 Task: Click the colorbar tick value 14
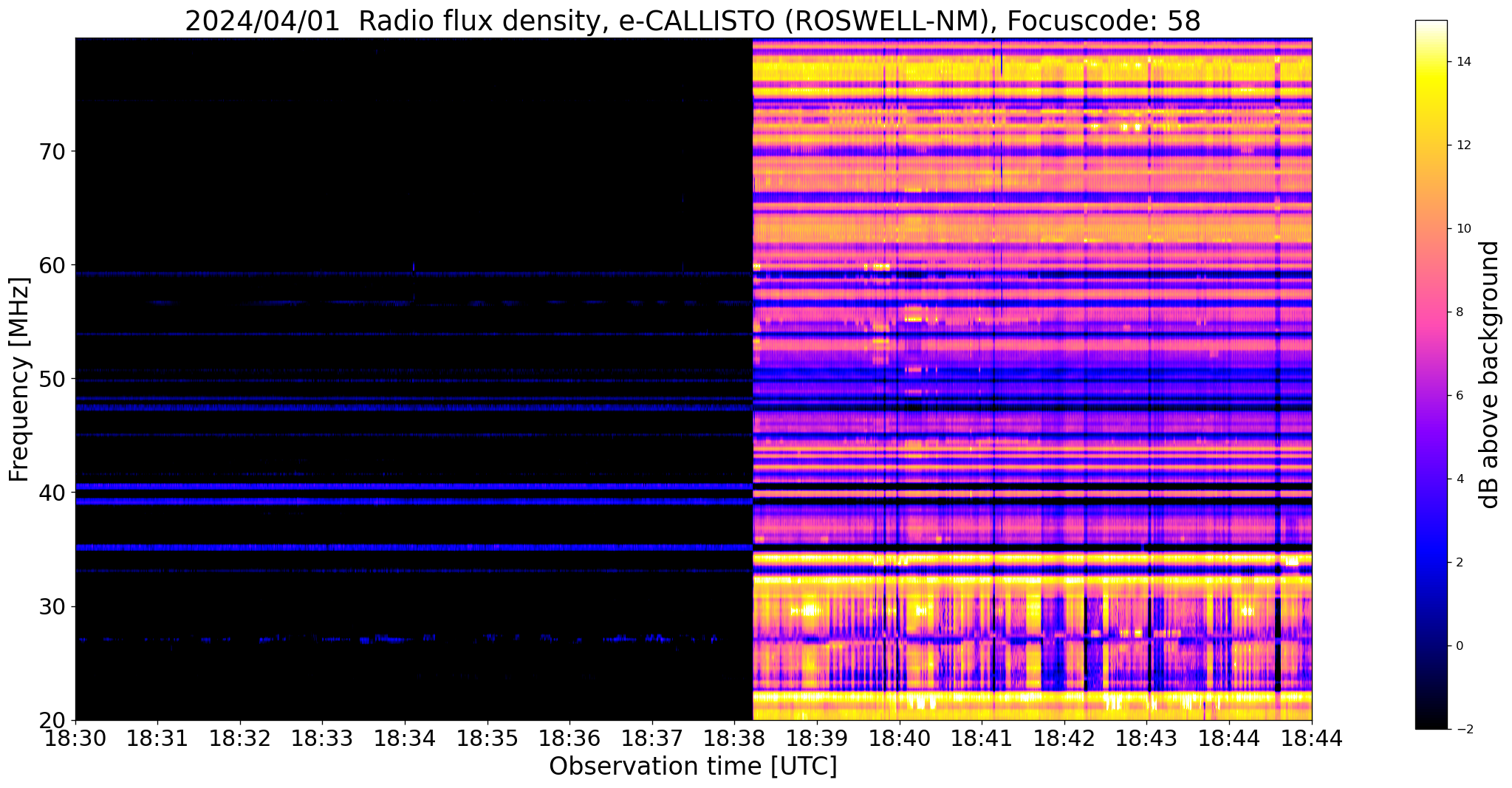[x=1463, y=62]
